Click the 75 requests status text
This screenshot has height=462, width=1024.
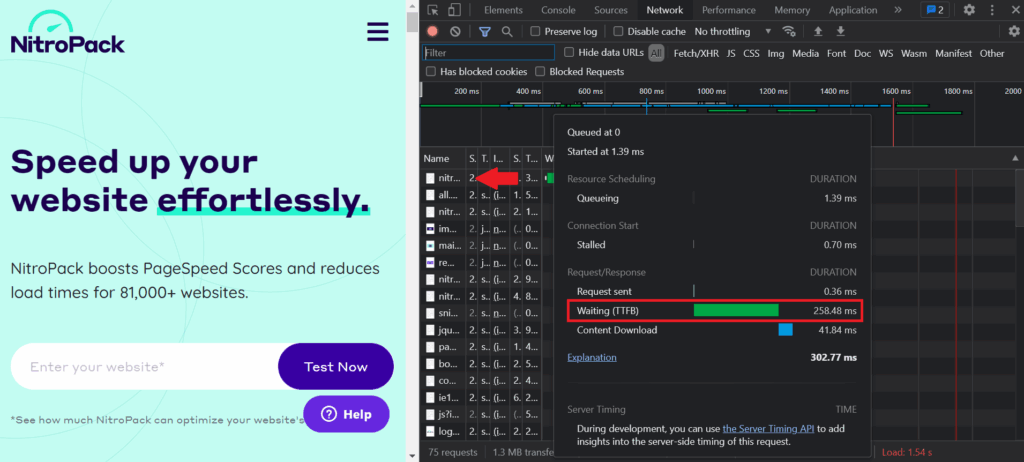[x=453, y=452]
